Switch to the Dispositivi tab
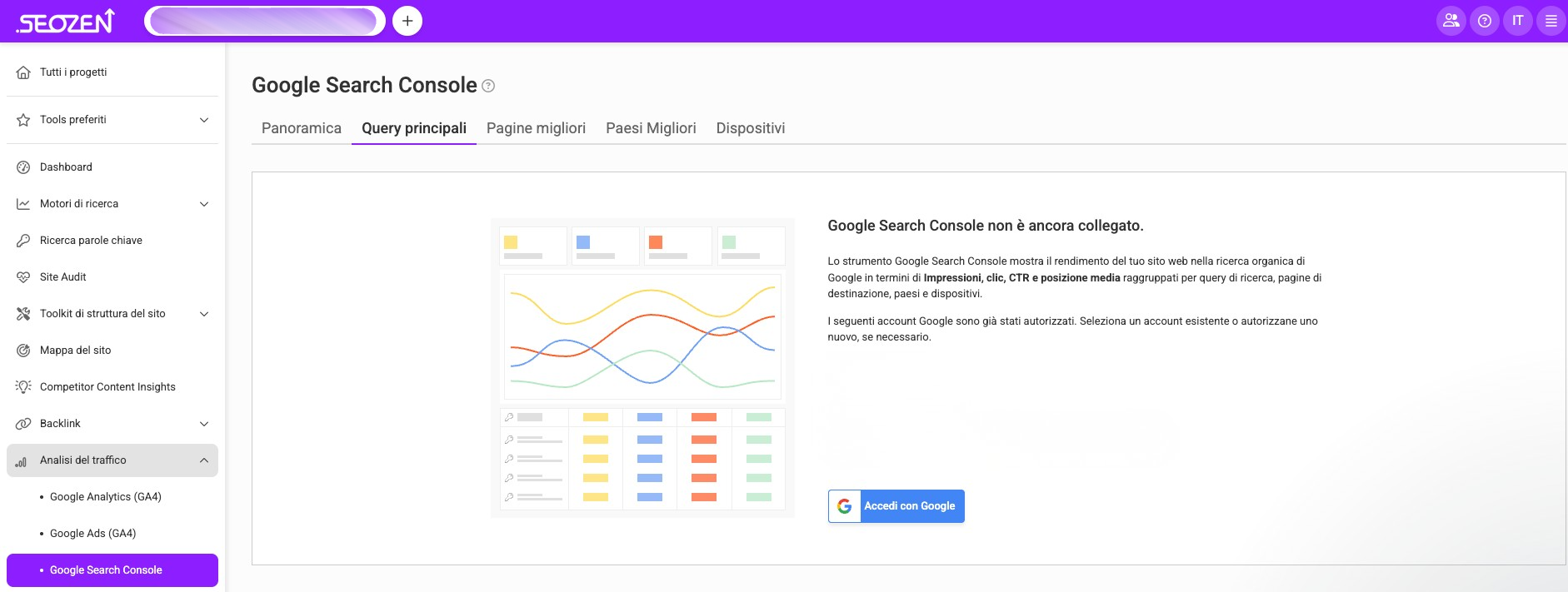Screen dimensions: 1568x592 point(751,128)
